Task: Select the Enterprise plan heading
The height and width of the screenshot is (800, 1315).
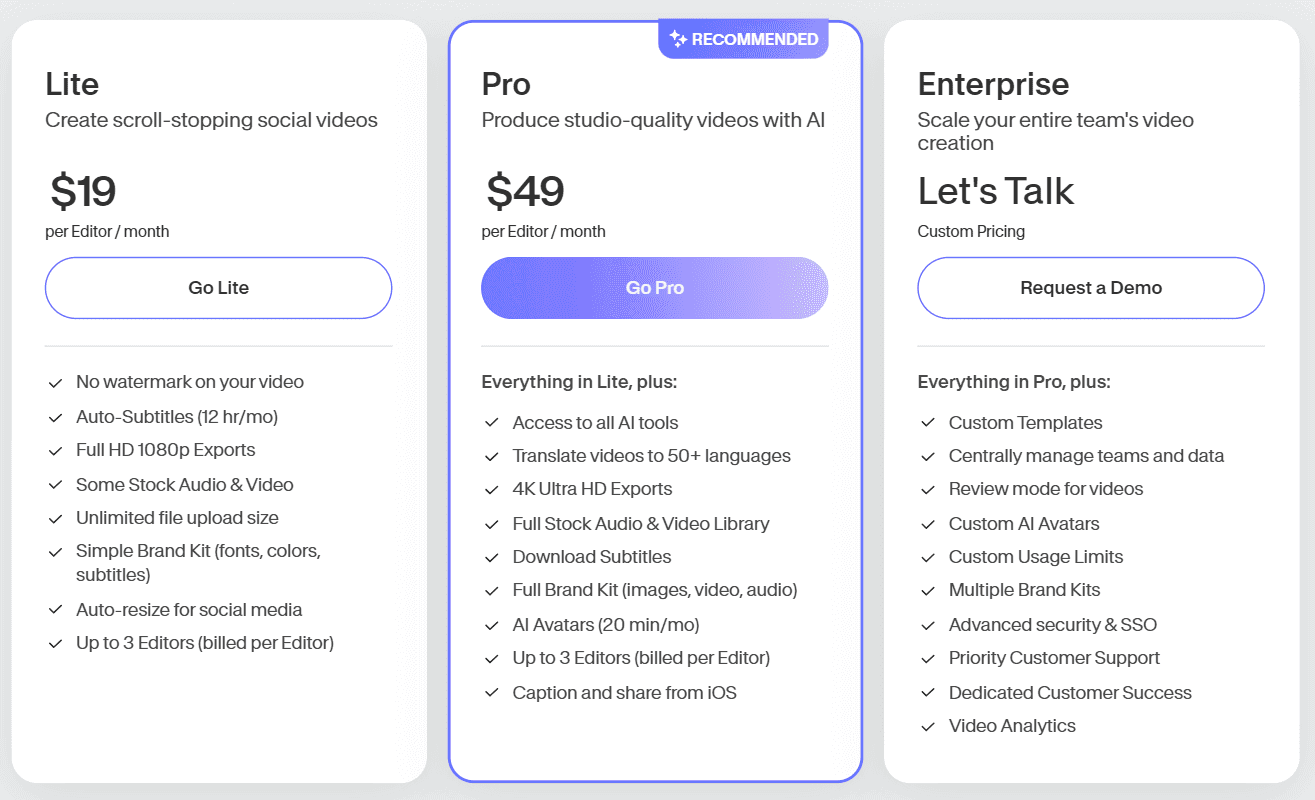Action: coord(993,84)
